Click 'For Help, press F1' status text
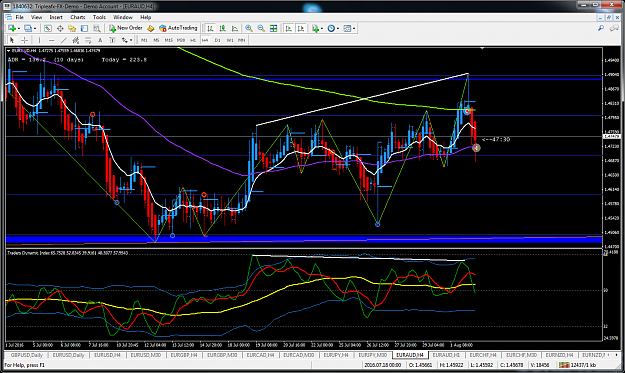Screen dimensions: 625x373 click(24, 365)
